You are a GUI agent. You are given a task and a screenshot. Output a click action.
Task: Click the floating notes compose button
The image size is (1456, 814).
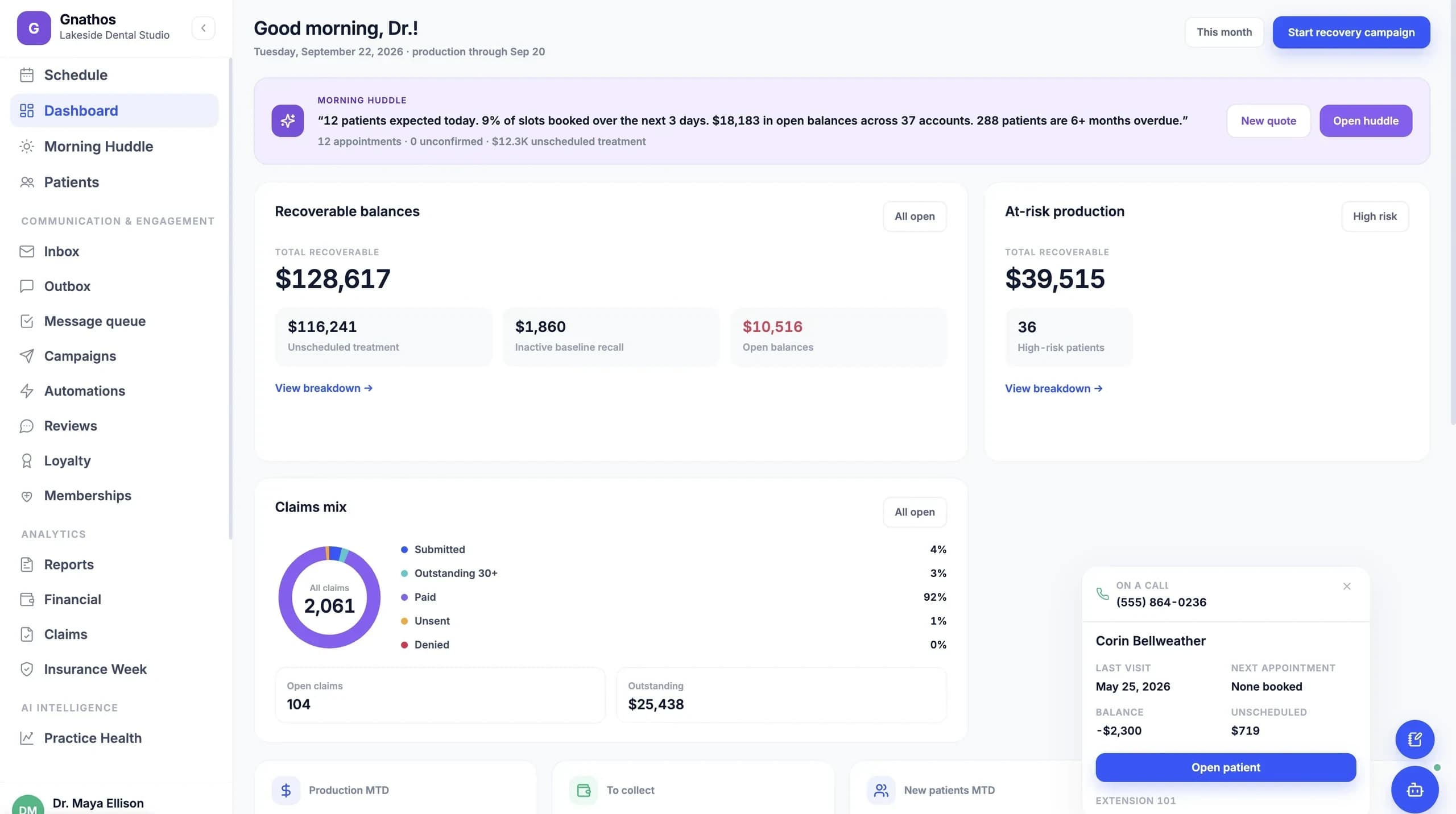click(1414, 739)
